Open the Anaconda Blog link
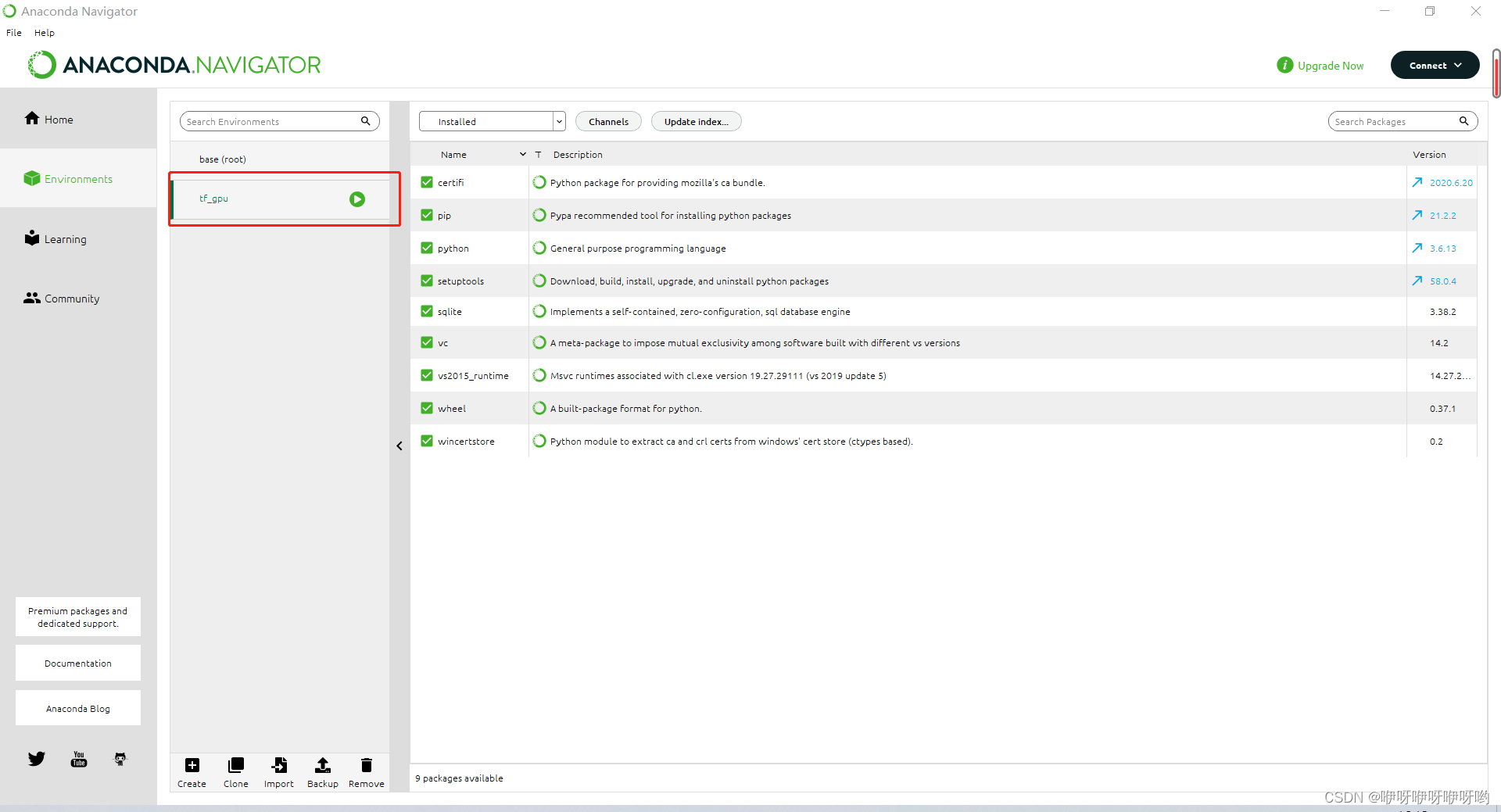The image size is (1501, 812). [78, 708]
